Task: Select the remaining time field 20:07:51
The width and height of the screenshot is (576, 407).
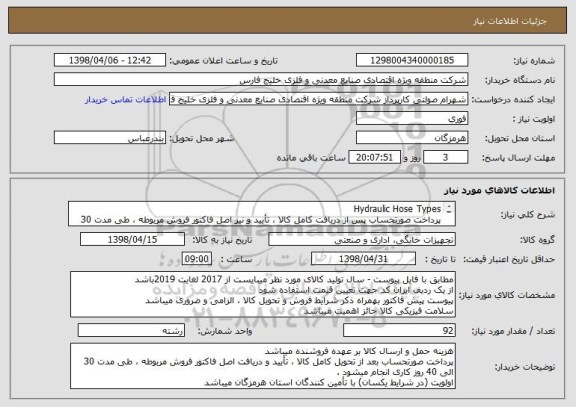Action: 374,157
